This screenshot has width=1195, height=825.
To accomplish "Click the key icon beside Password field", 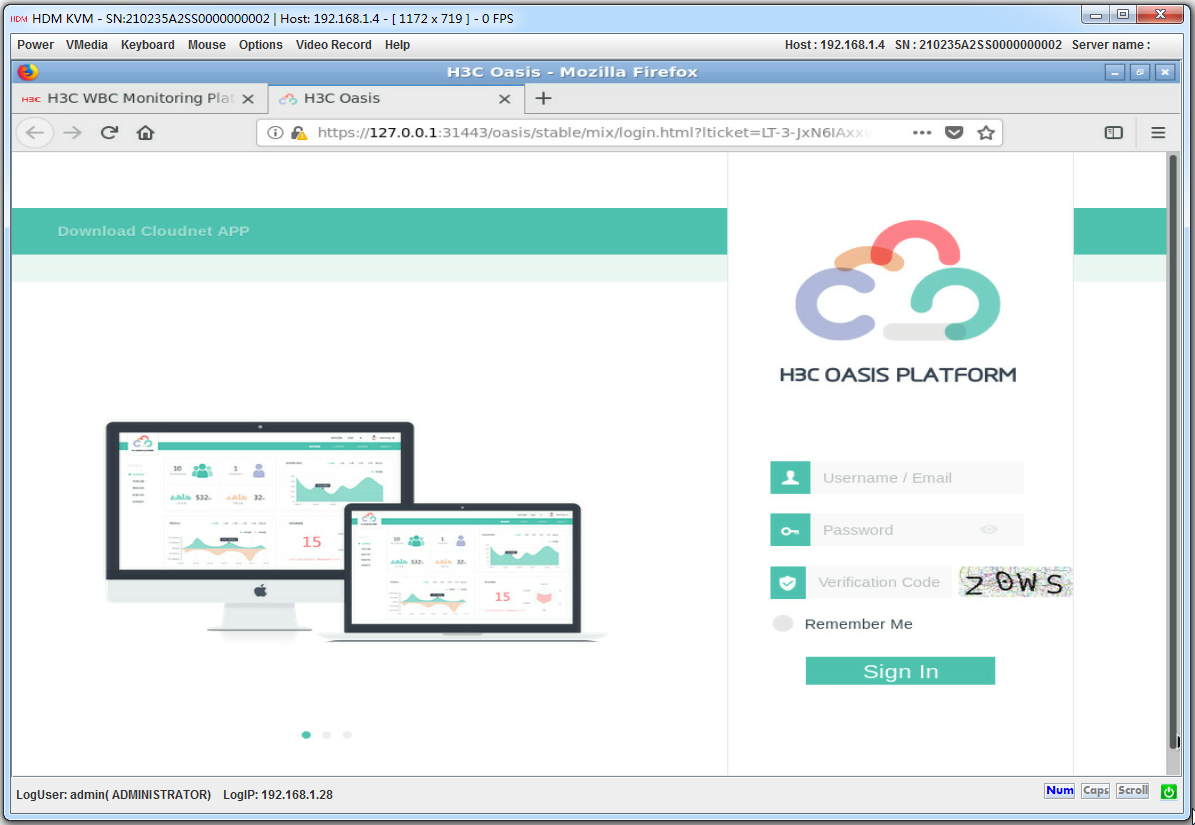I will click(x=790, y=530).
